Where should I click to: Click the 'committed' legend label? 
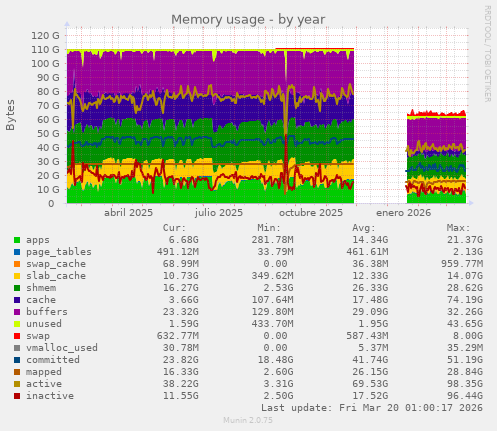pyautogui.click(x=53, y=360)
